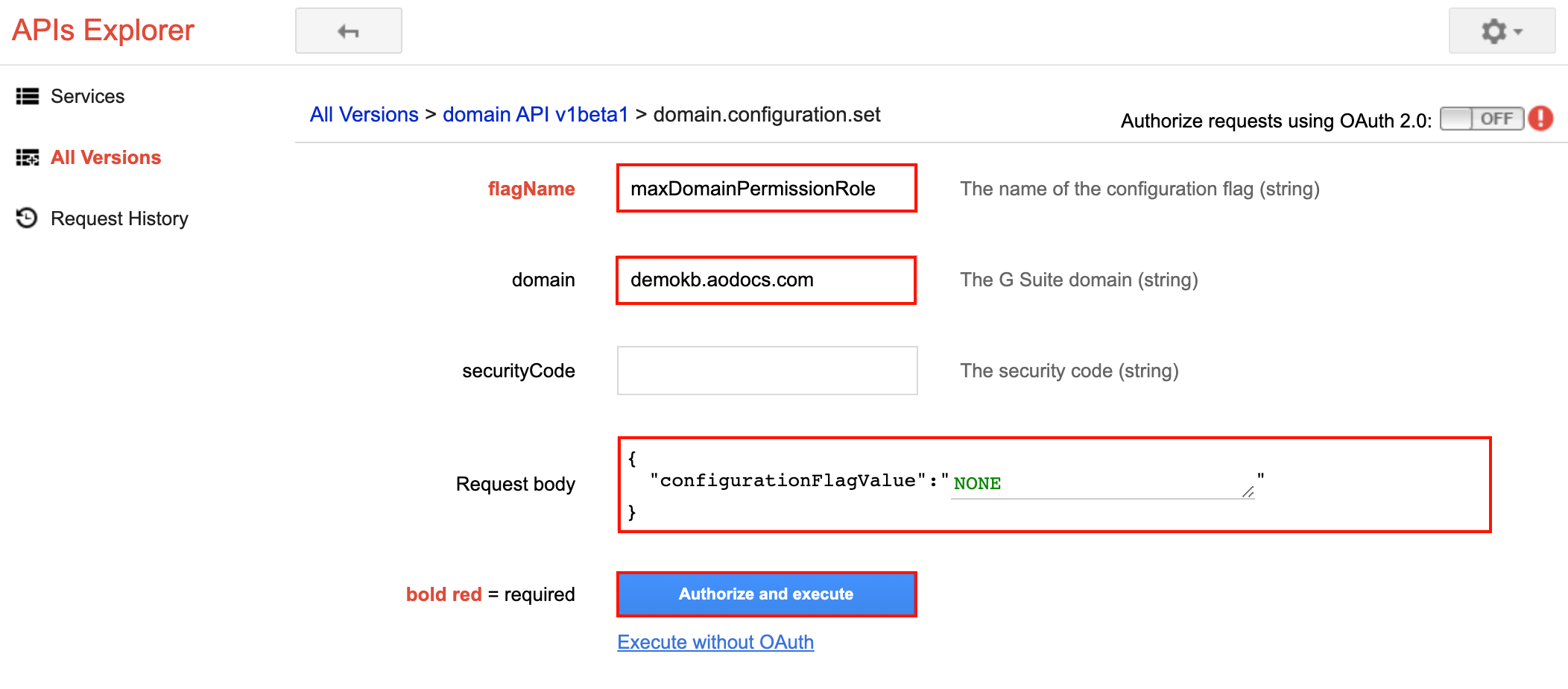Open the settings gear dropdown
The image size is (1568, 689).
click(1502, 31)
